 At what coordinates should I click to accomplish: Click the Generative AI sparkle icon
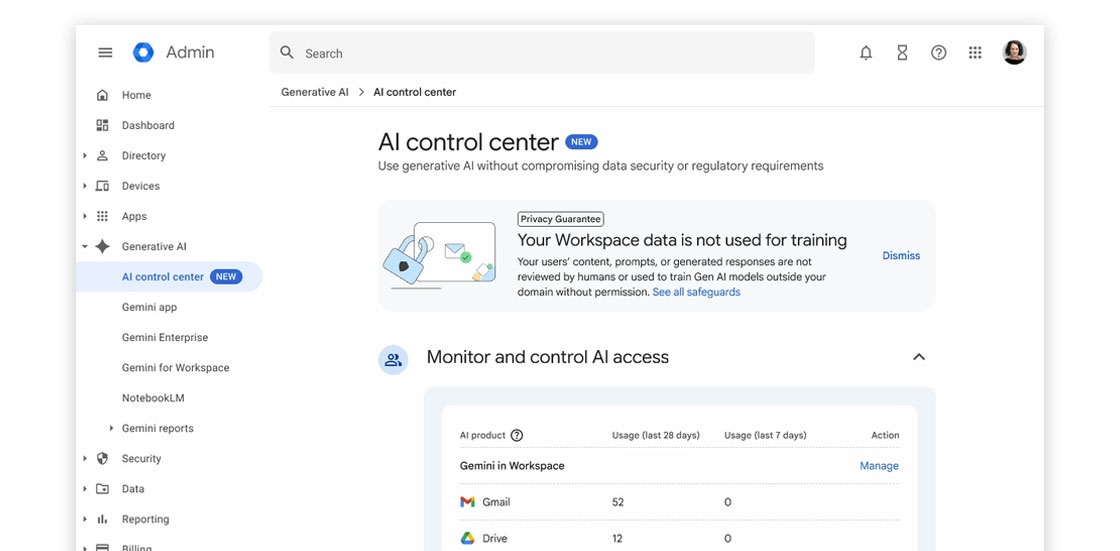coord(103,247)
